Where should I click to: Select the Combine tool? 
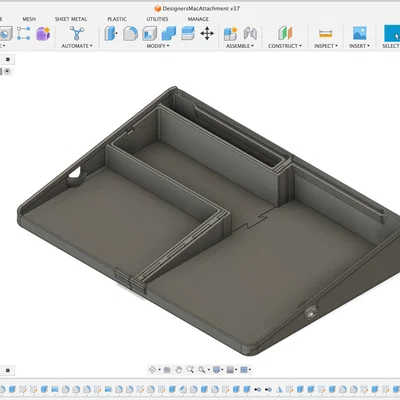(169, 34)
